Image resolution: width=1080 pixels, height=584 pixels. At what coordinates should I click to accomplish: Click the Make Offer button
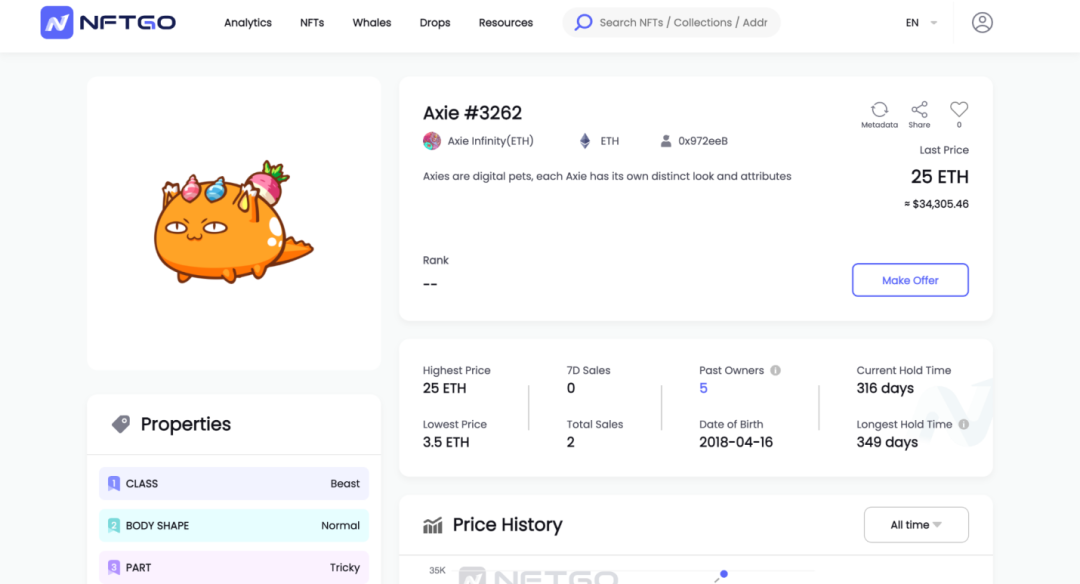tap(910, 280)
